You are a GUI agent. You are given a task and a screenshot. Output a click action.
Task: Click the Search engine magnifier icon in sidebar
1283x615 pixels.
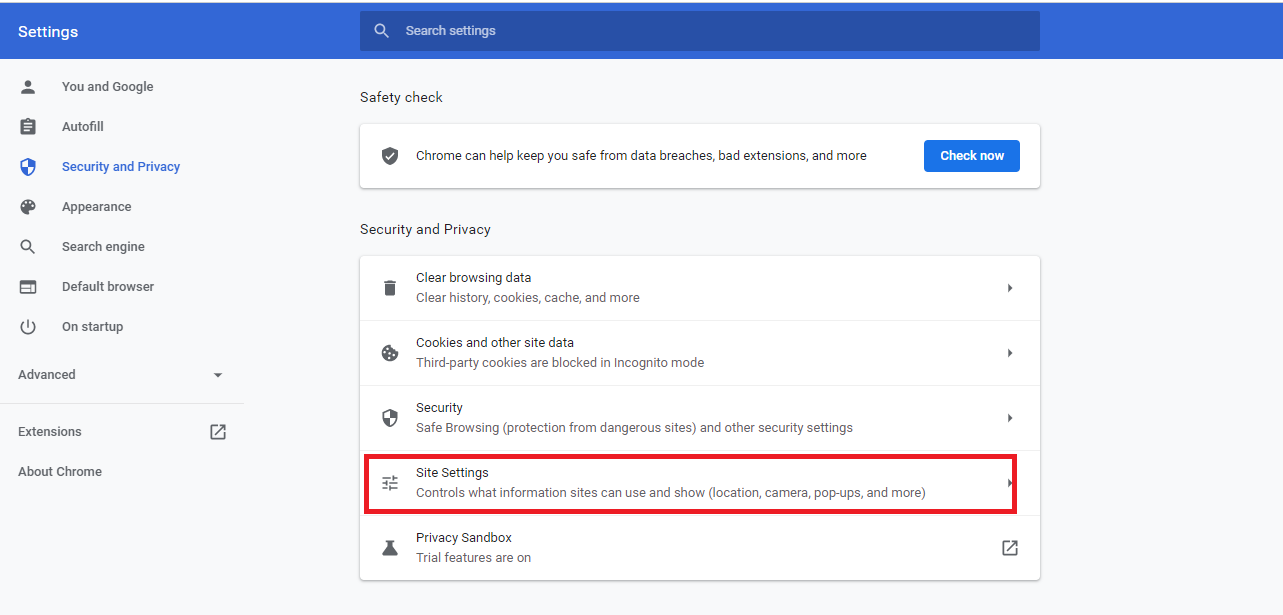click(28, 247)
